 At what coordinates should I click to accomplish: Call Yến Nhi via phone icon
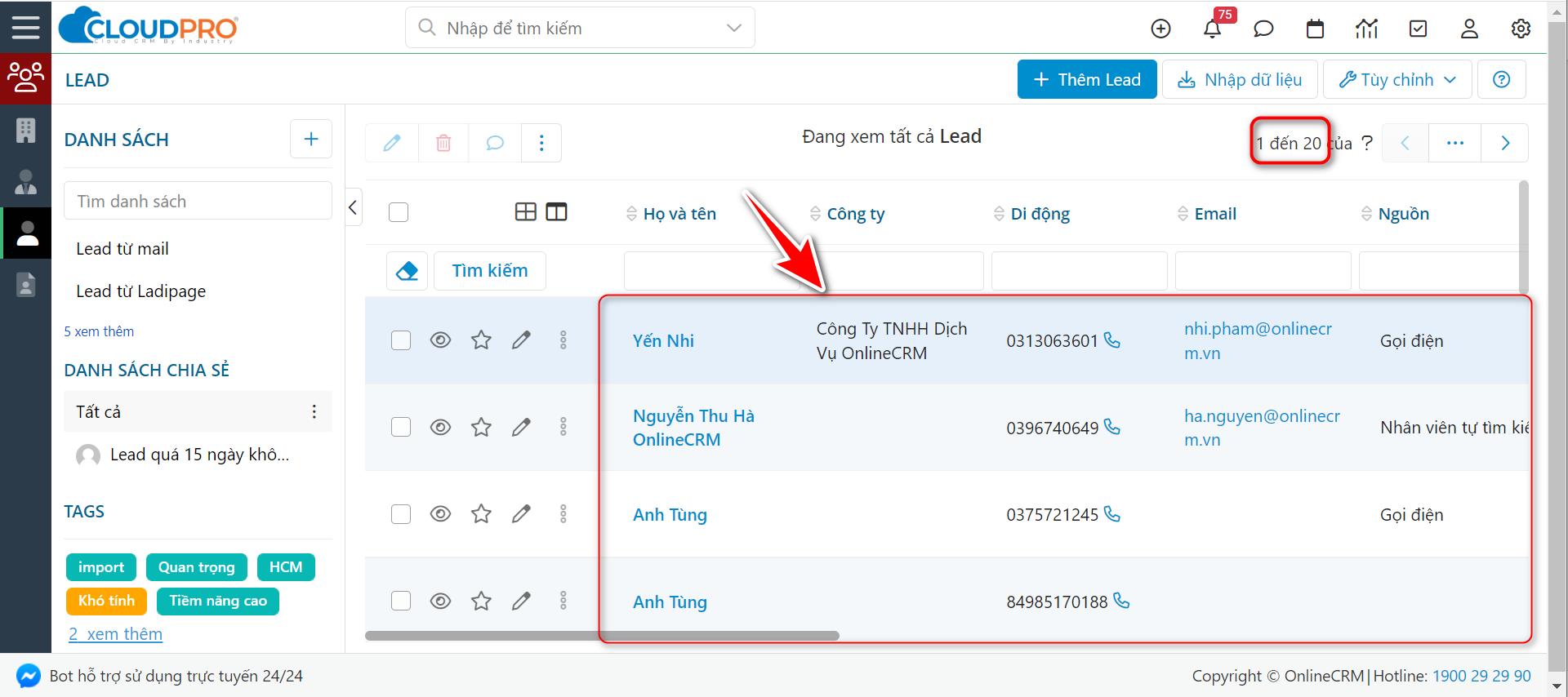pyautogui.click(x=1112, y=340)
